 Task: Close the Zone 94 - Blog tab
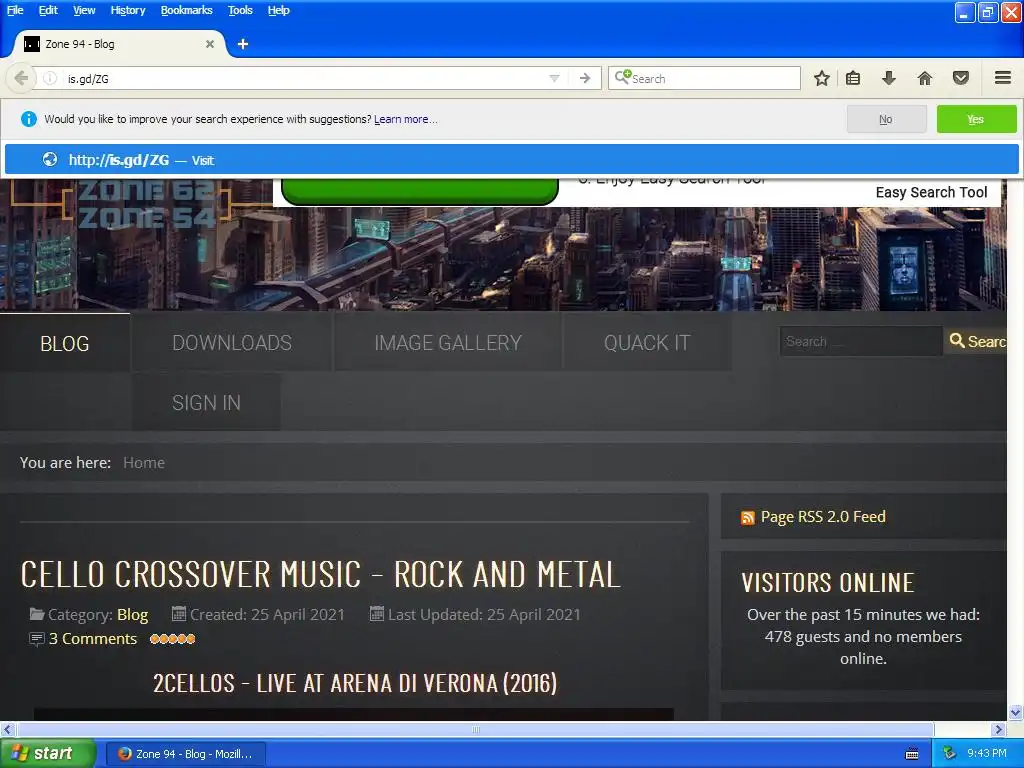(210, 44)
